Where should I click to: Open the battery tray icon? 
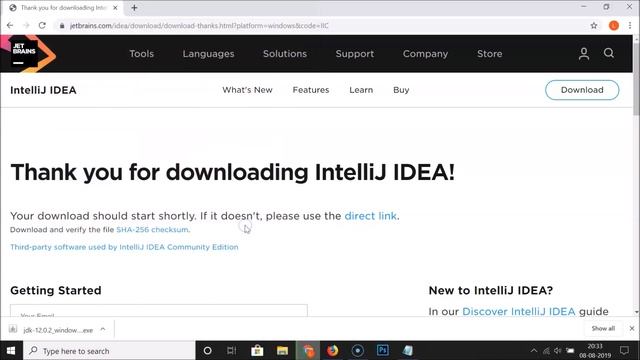pyautogui.click(x=570, y=351)
